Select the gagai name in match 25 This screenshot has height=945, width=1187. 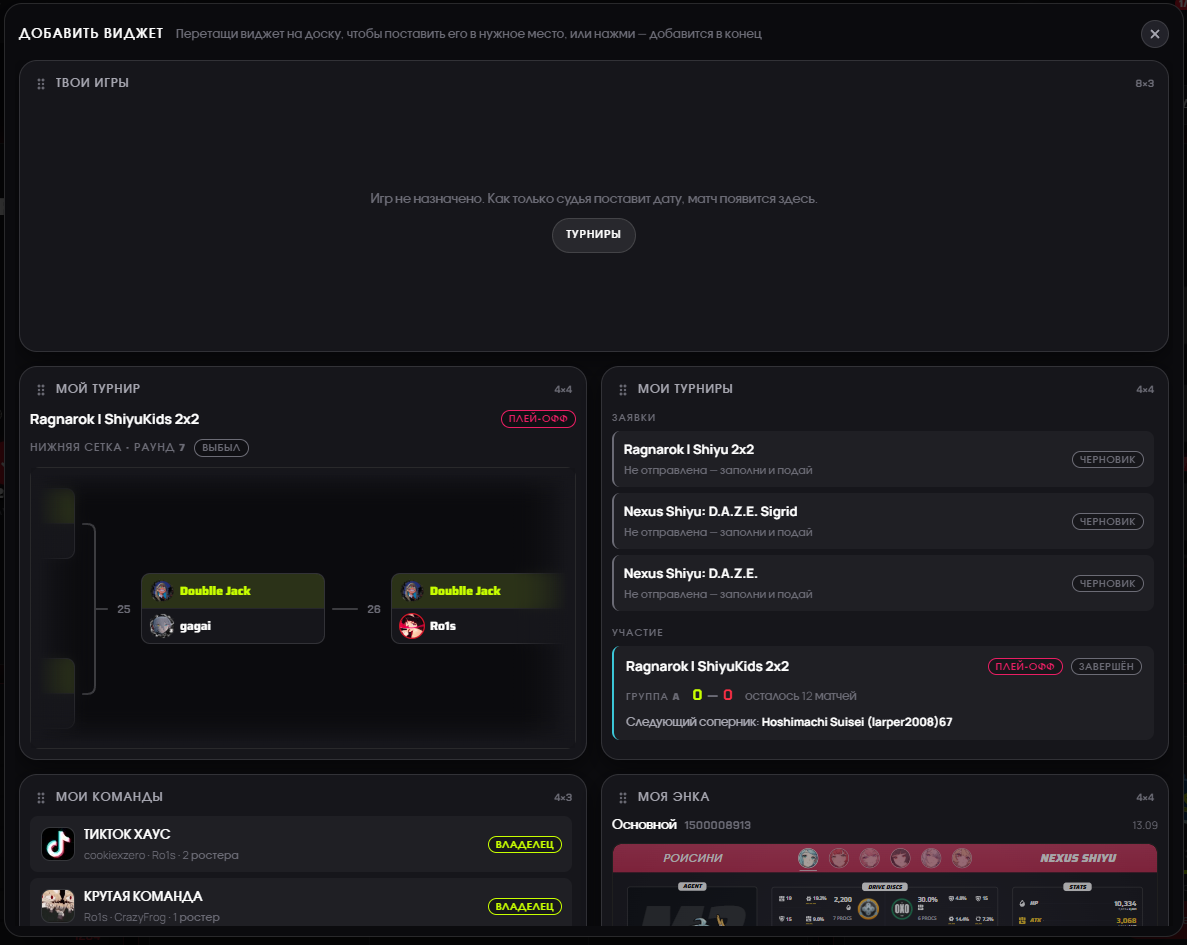click(195, 626)
